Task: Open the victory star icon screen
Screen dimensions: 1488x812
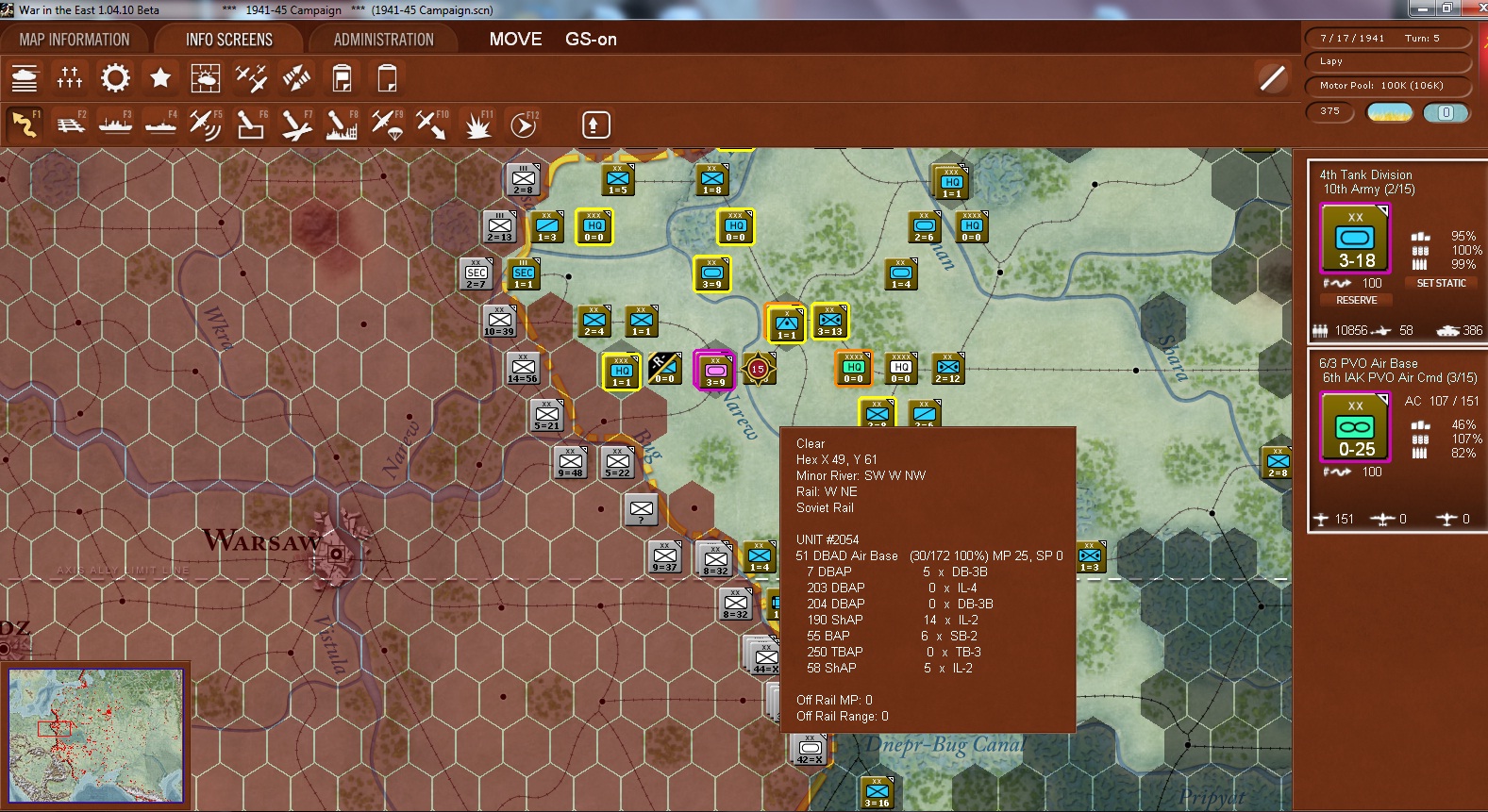Action: coord(160,78)
